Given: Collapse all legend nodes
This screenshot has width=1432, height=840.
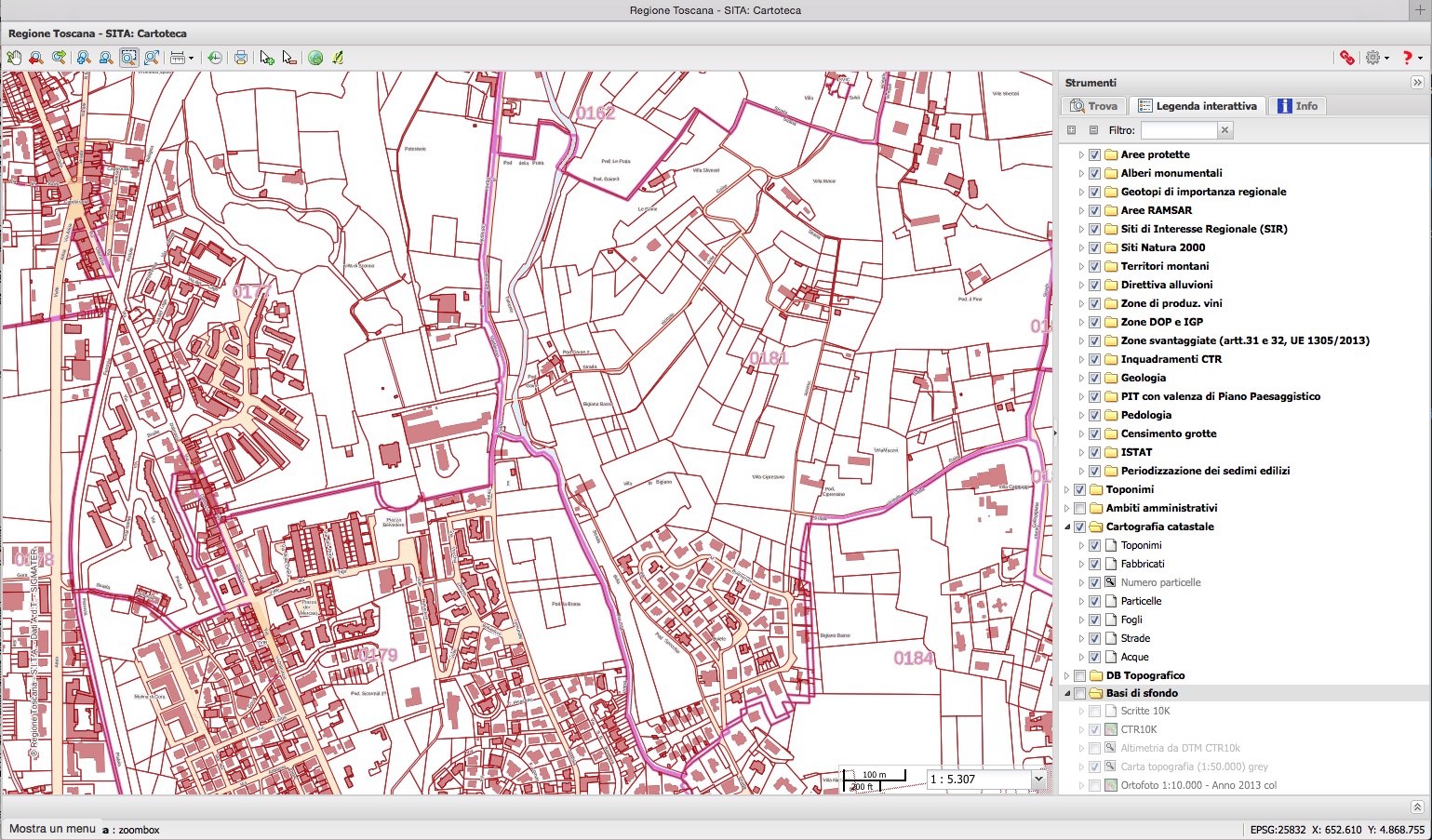Looking at the screenshot, I should tap(1093, 130).
